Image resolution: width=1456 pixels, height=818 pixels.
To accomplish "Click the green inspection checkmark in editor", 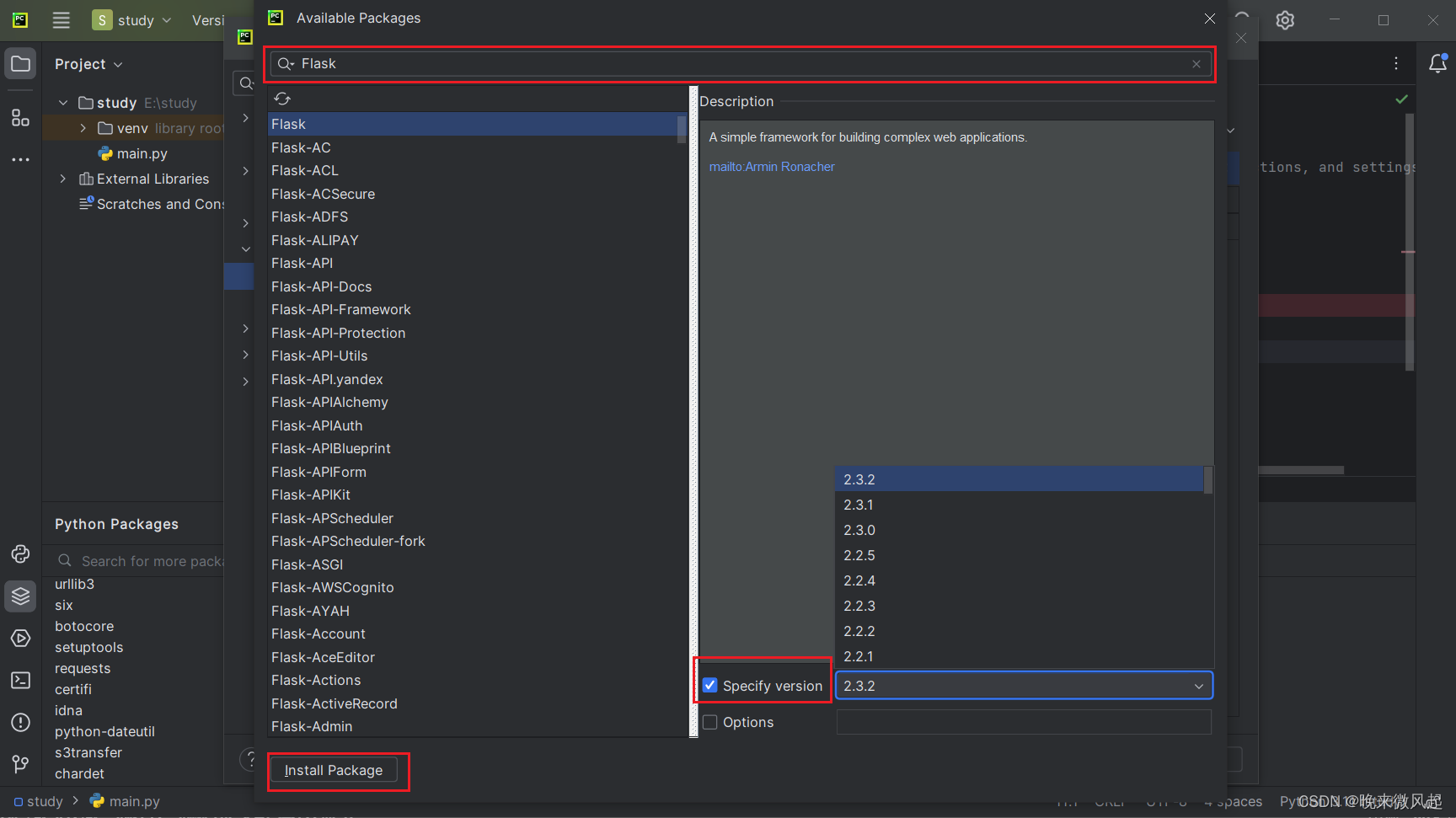I will pyautogui.click(x=1401, y=99).
